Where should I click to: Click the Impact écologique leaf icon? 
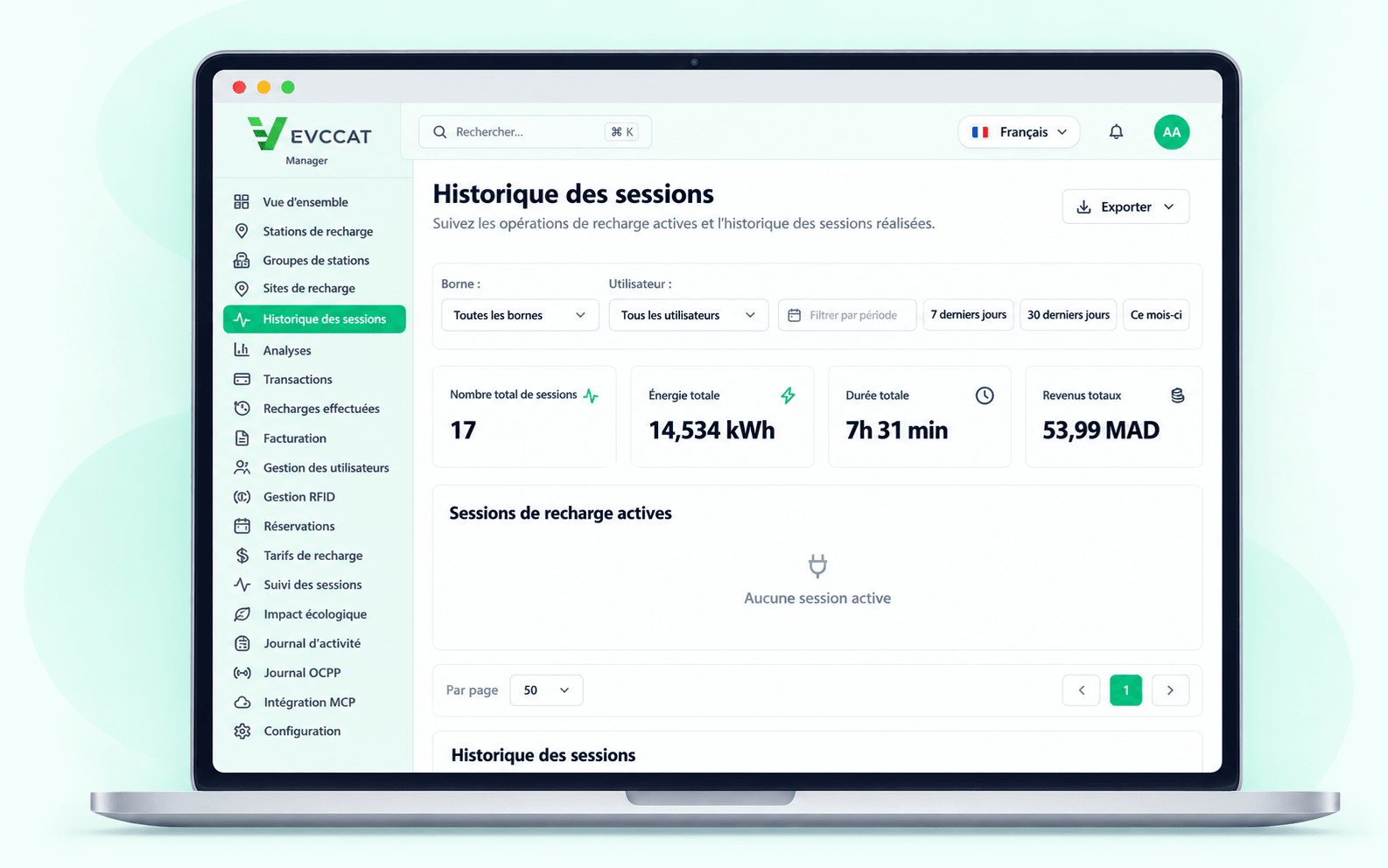click(x=242, y=614)
